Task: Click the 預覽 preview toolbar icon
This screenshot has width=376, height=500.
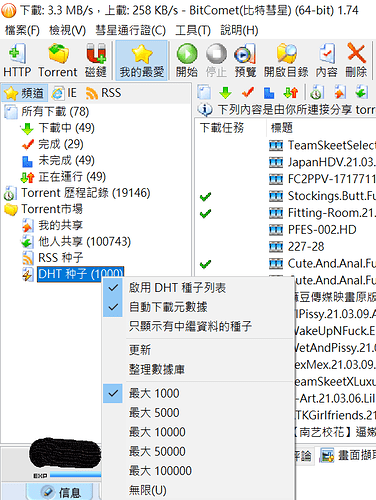Action: click(245, 60)
